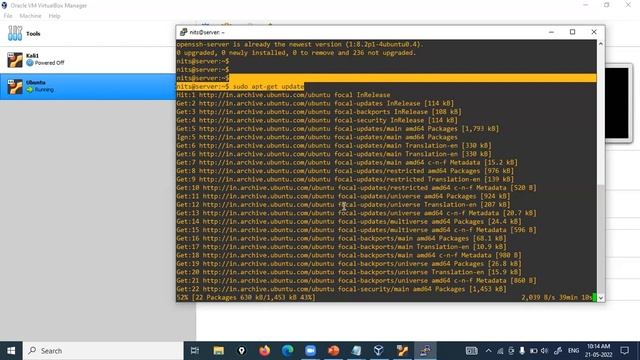This screenshot has width=640, height=360.
Task: Click the 'Get:22' focal-security line
Action: [342, 289]
